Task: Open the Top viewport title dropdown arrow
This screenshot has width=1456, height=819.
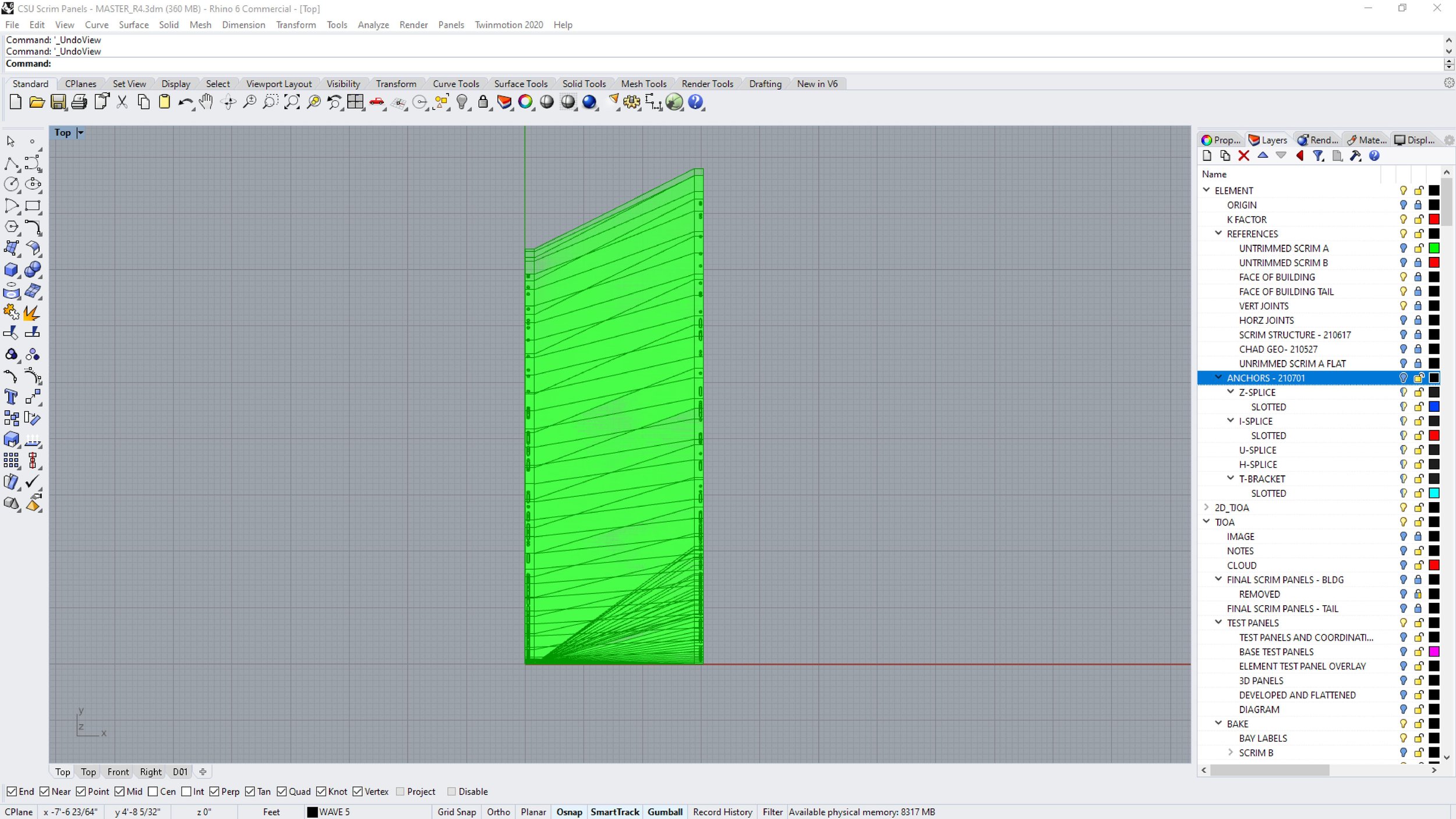Action: [81, 133]
